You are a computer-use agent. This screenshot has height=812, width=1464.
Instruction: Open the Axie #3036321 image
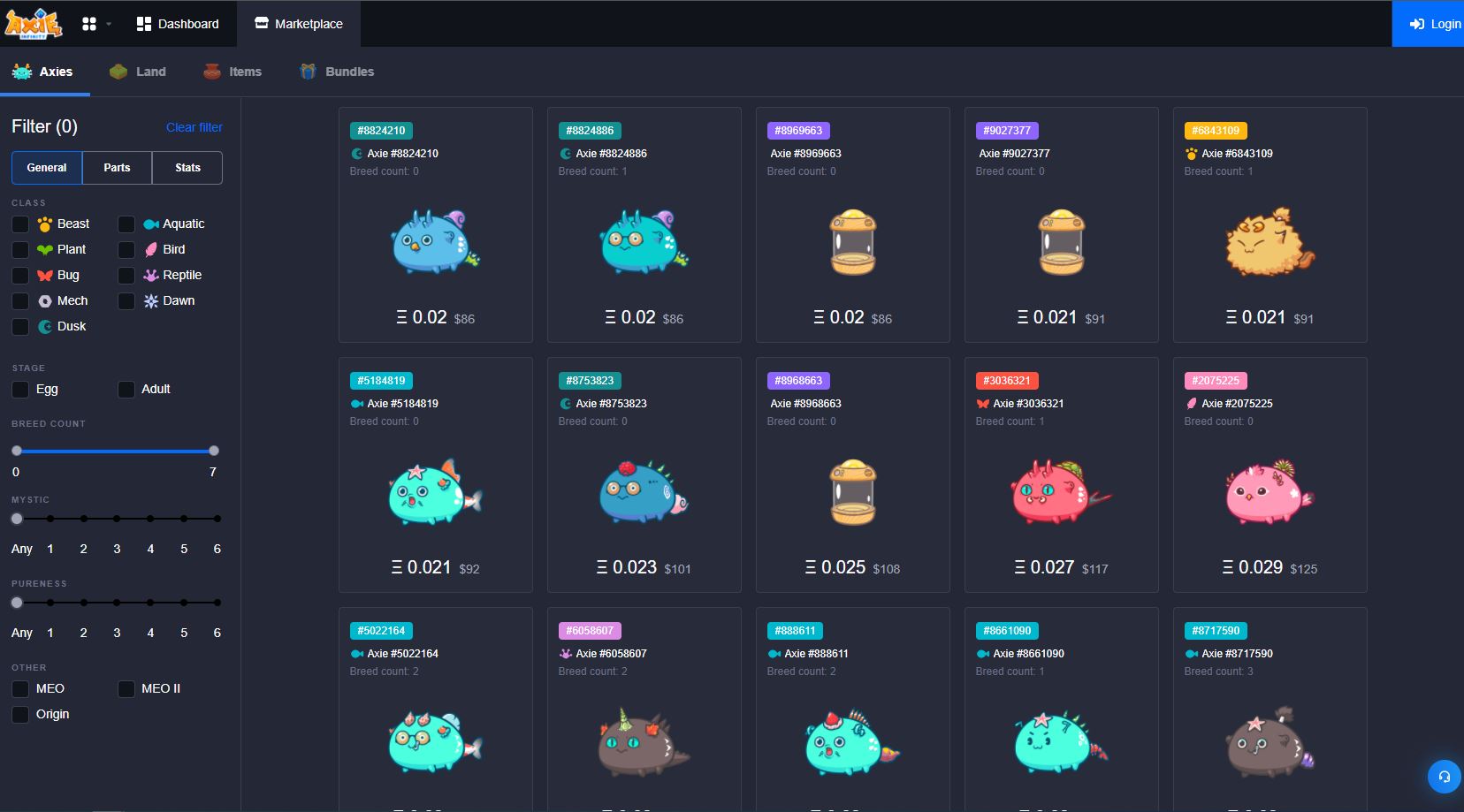point(1061,491)
